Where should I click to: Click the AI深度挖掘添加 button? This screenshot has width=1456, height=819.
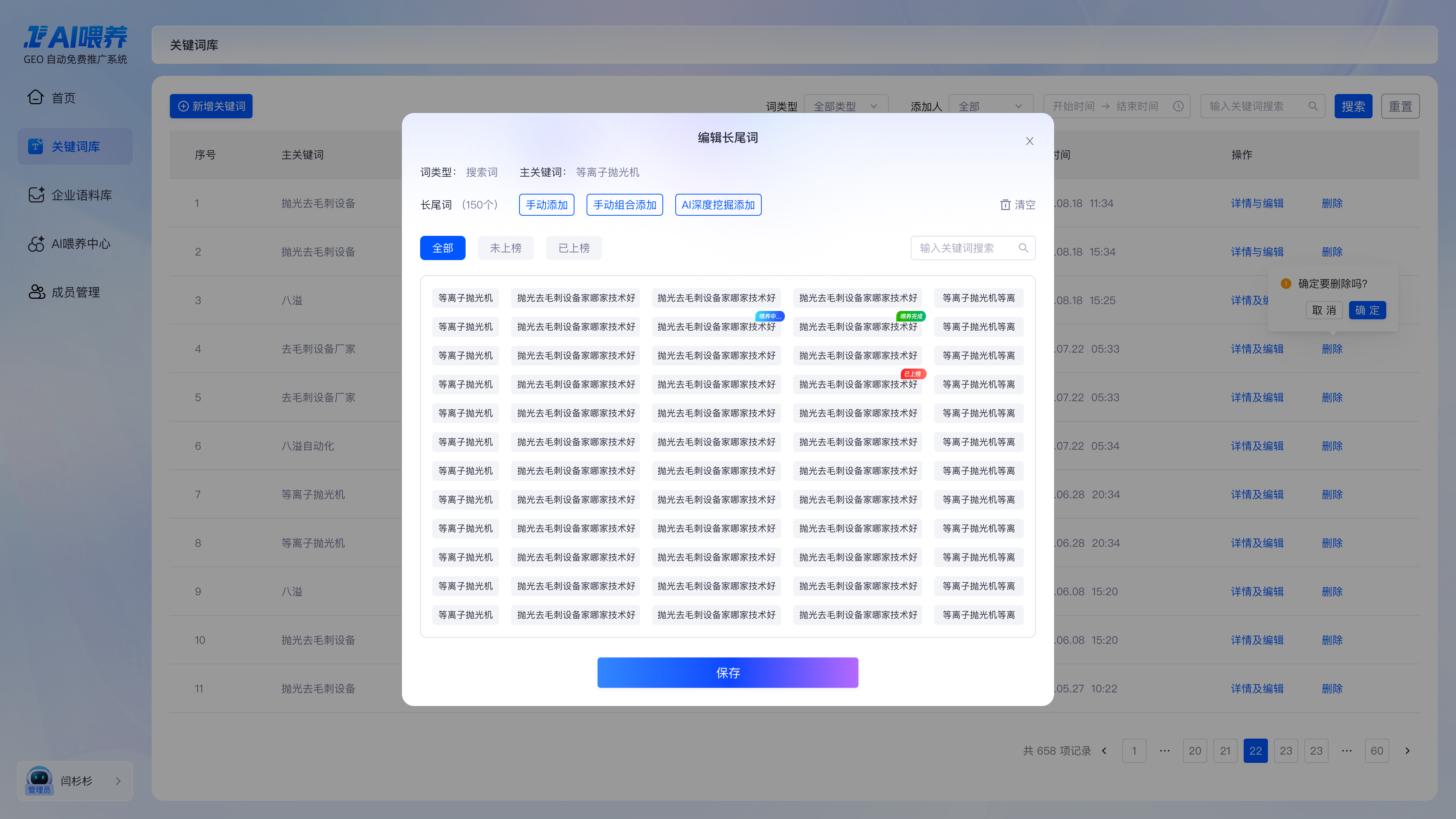pyautogui.click(x=718, y=205)
